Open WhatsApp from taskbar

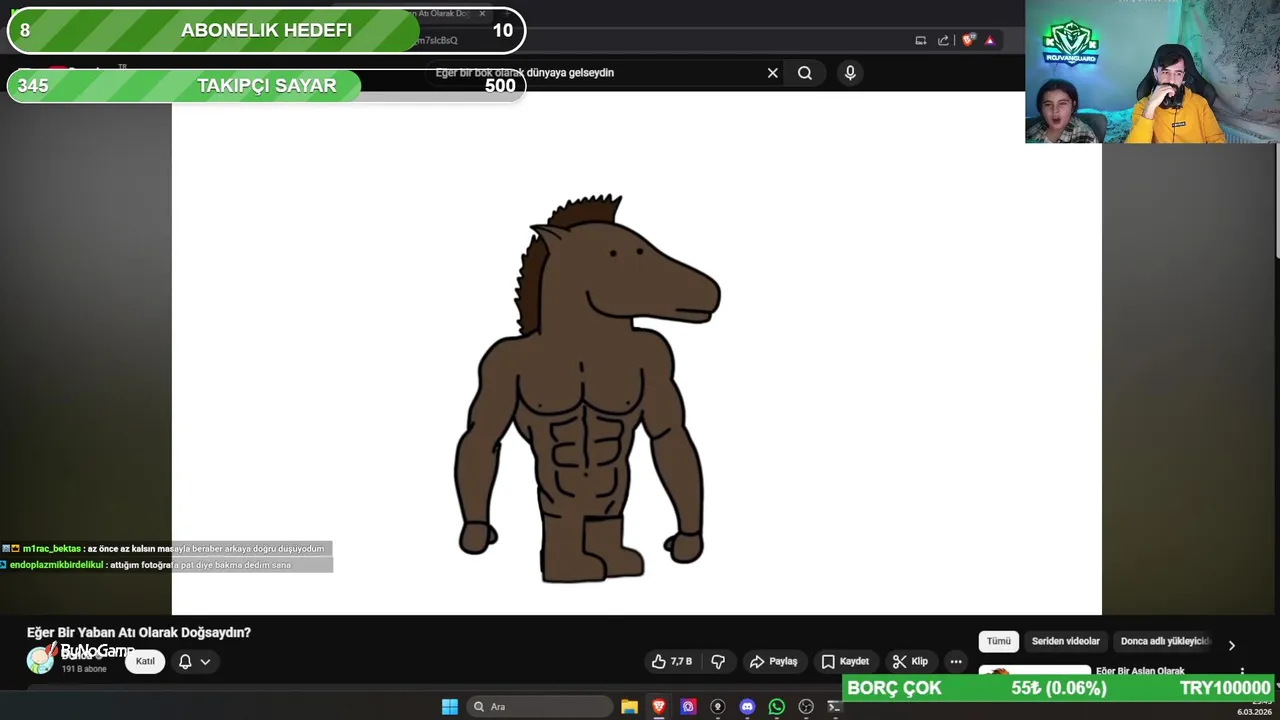tap(777, 707)
